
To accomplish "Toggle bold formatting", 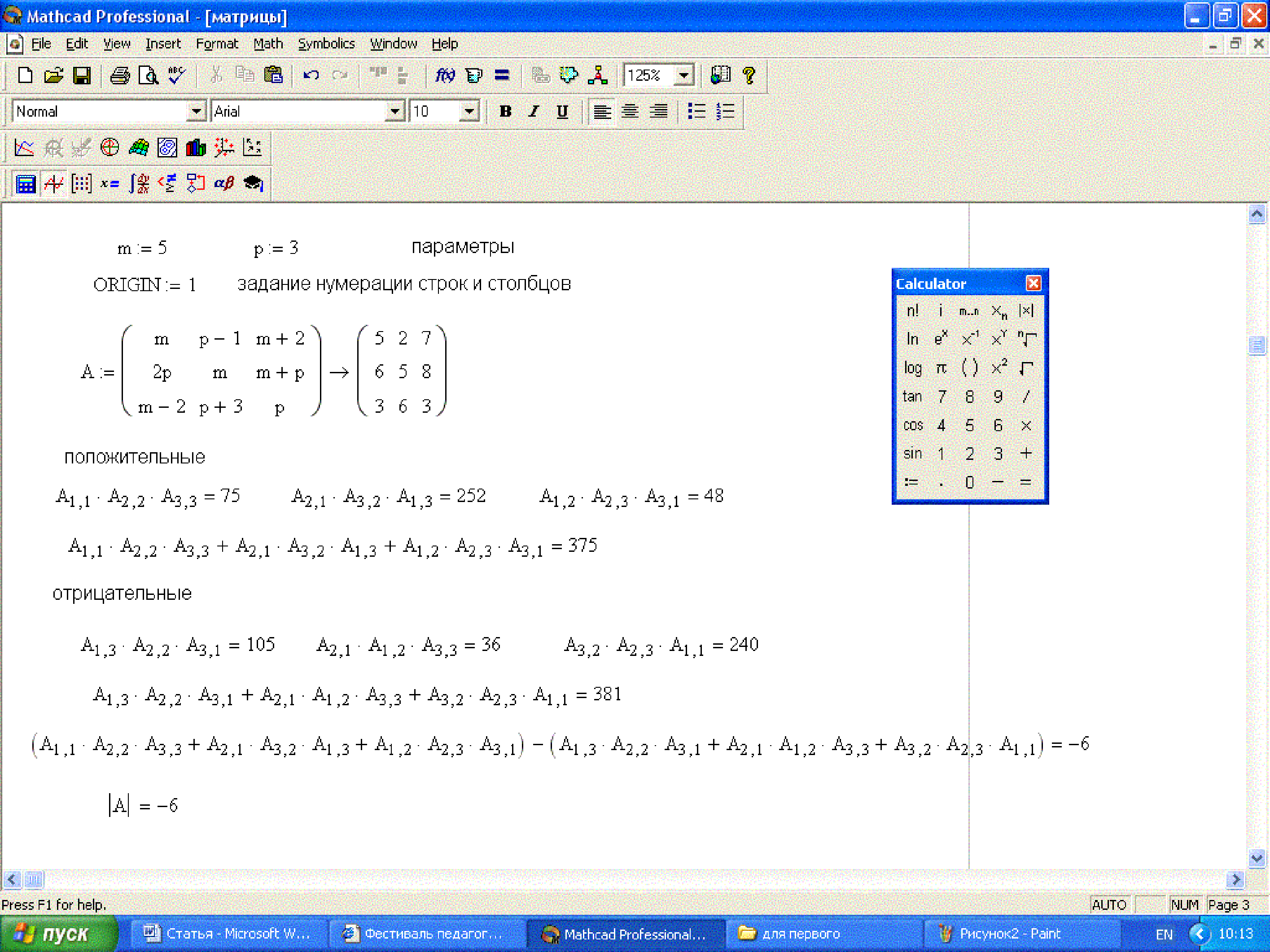I will [x=505, y=111].
